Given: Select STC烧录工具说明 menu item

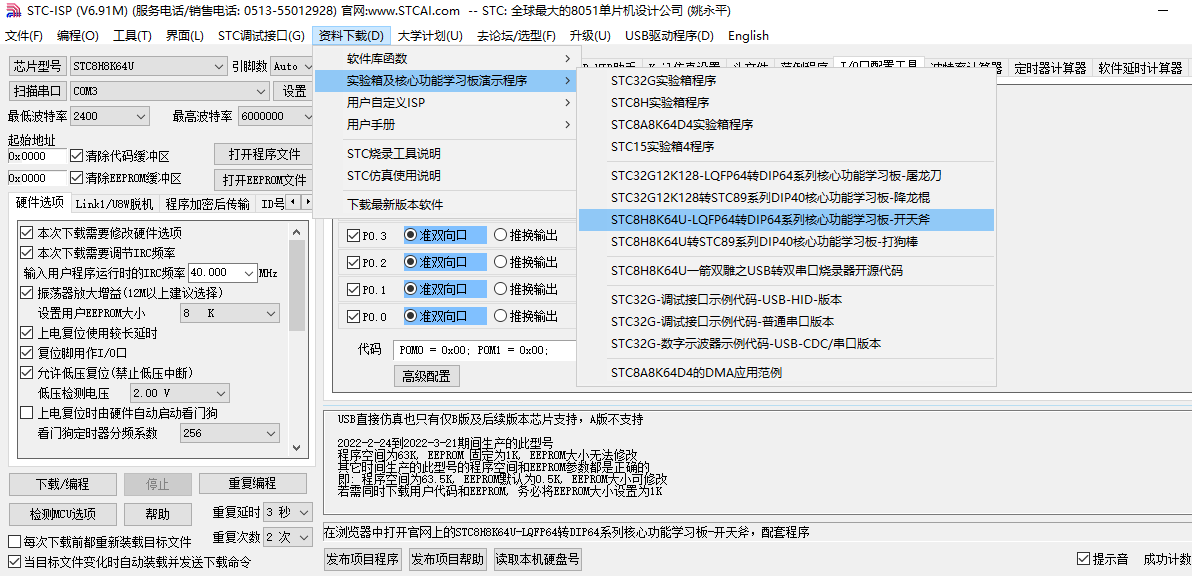Looking at the screenshot, I should point(446,153).
